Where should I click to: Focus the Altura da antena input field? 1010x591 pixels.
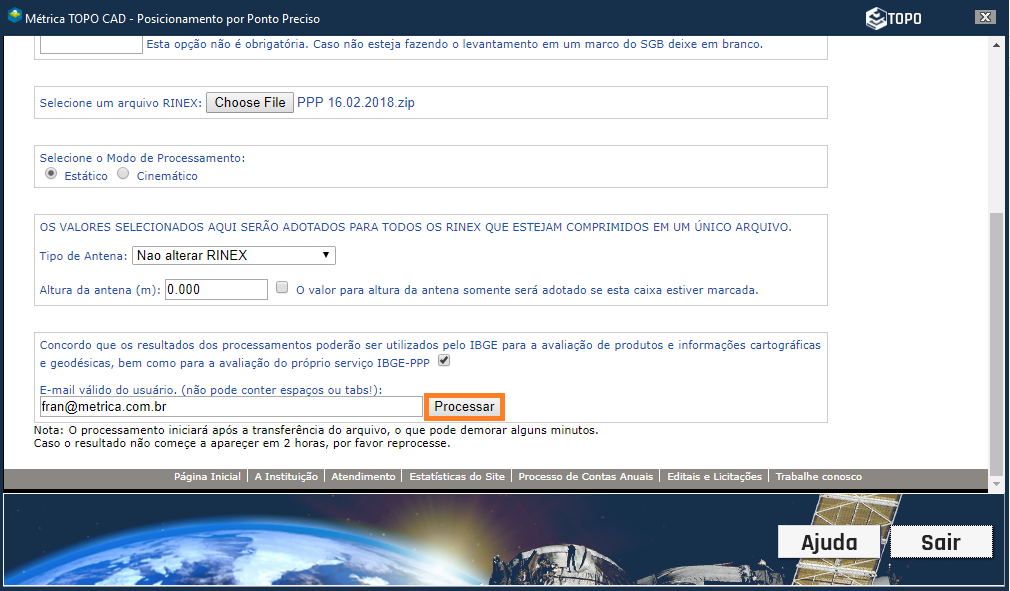(216, 290)
